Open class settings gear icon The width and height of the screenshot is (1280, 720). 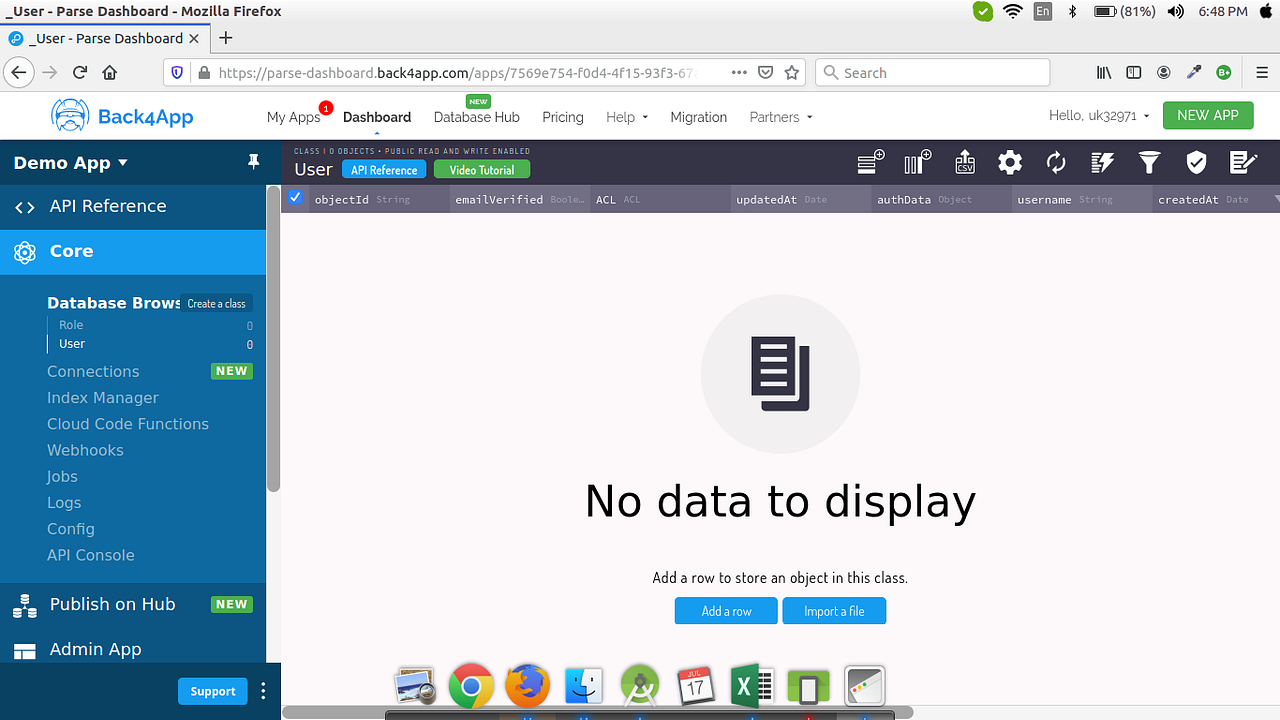1010,163
